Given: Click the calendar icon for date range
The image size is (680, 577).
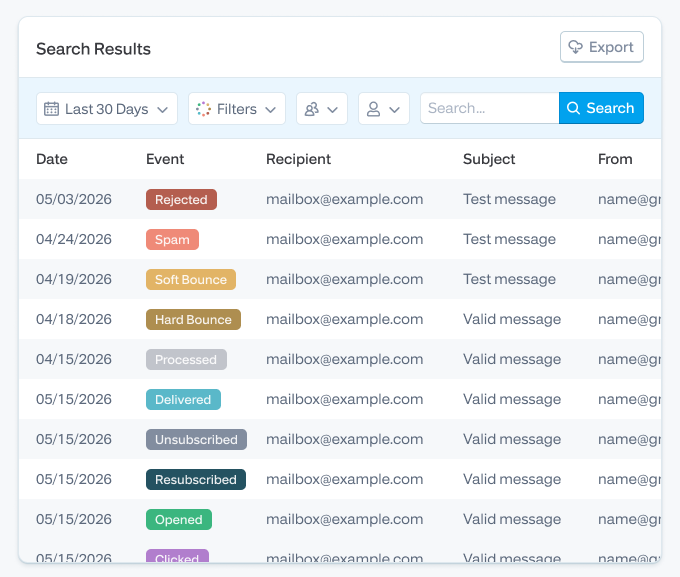Looking at the screenshot, I should coord(51,108).
